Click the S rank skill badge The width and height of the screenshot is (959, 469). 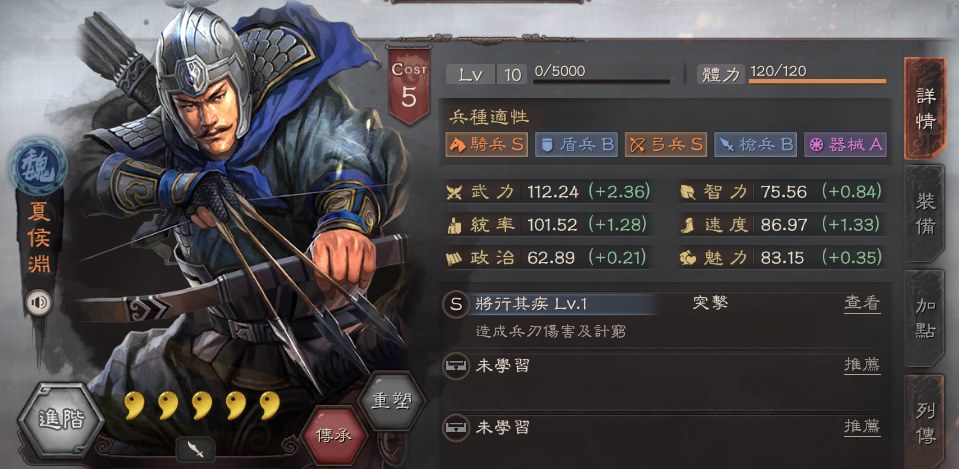click(456, 305)
